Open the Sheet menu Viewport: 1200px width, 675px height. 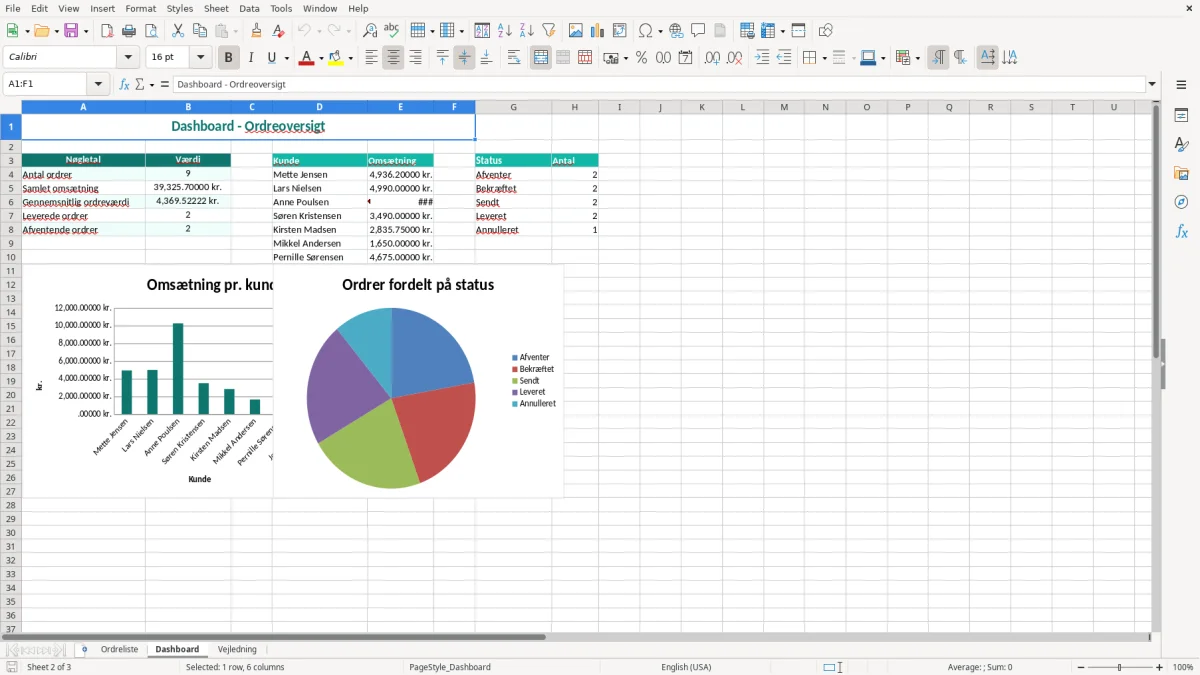[x=216, y=8]
